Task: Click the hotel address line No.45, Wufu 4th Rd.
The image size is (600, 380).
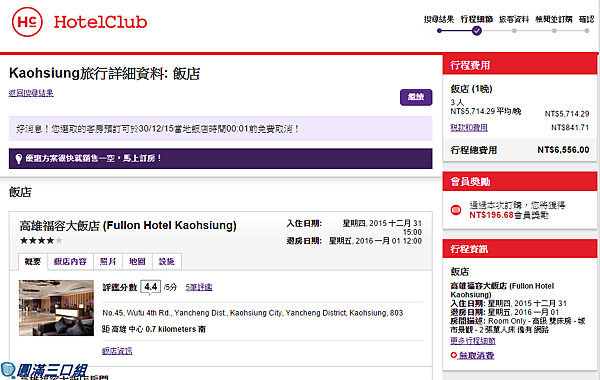Action: tap(253, 313)
